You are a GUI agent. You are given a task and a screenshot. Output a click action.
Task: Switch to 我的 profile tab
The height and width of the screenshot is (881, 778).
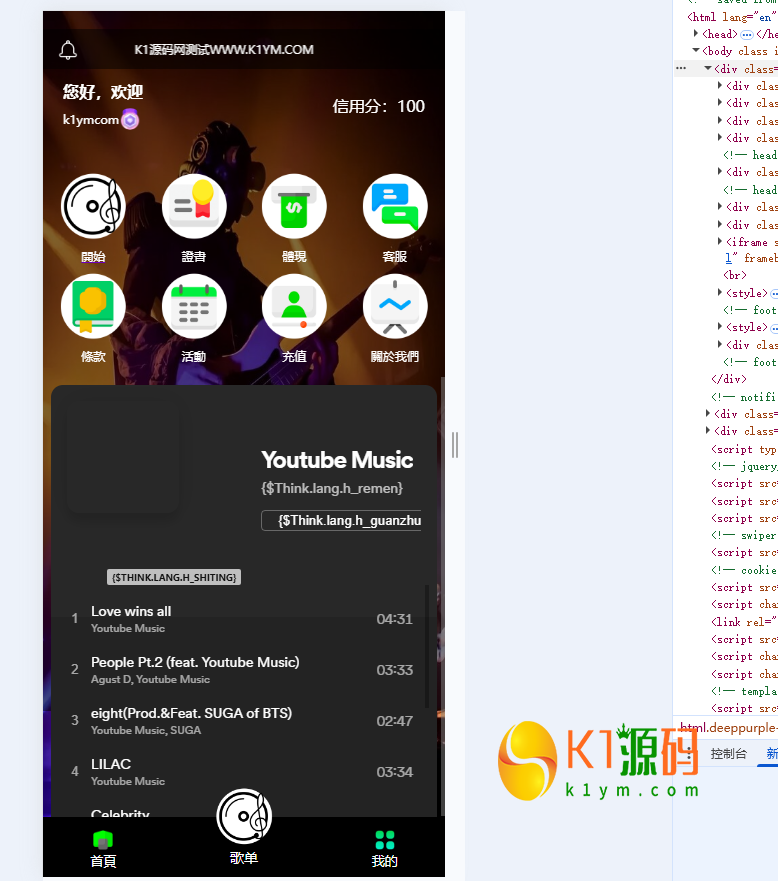pyautogui.click(x=385, y=849)
